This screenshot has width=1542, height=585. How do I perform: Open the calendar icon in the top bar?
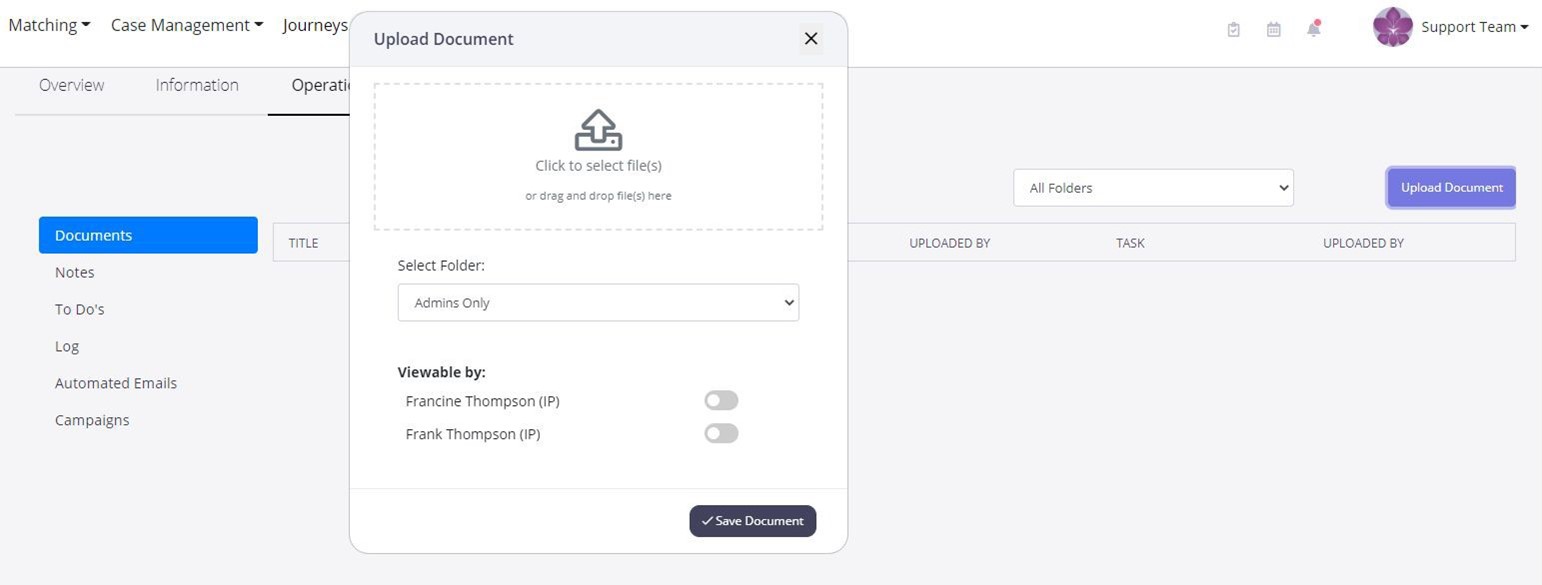tap(1273, 29)
